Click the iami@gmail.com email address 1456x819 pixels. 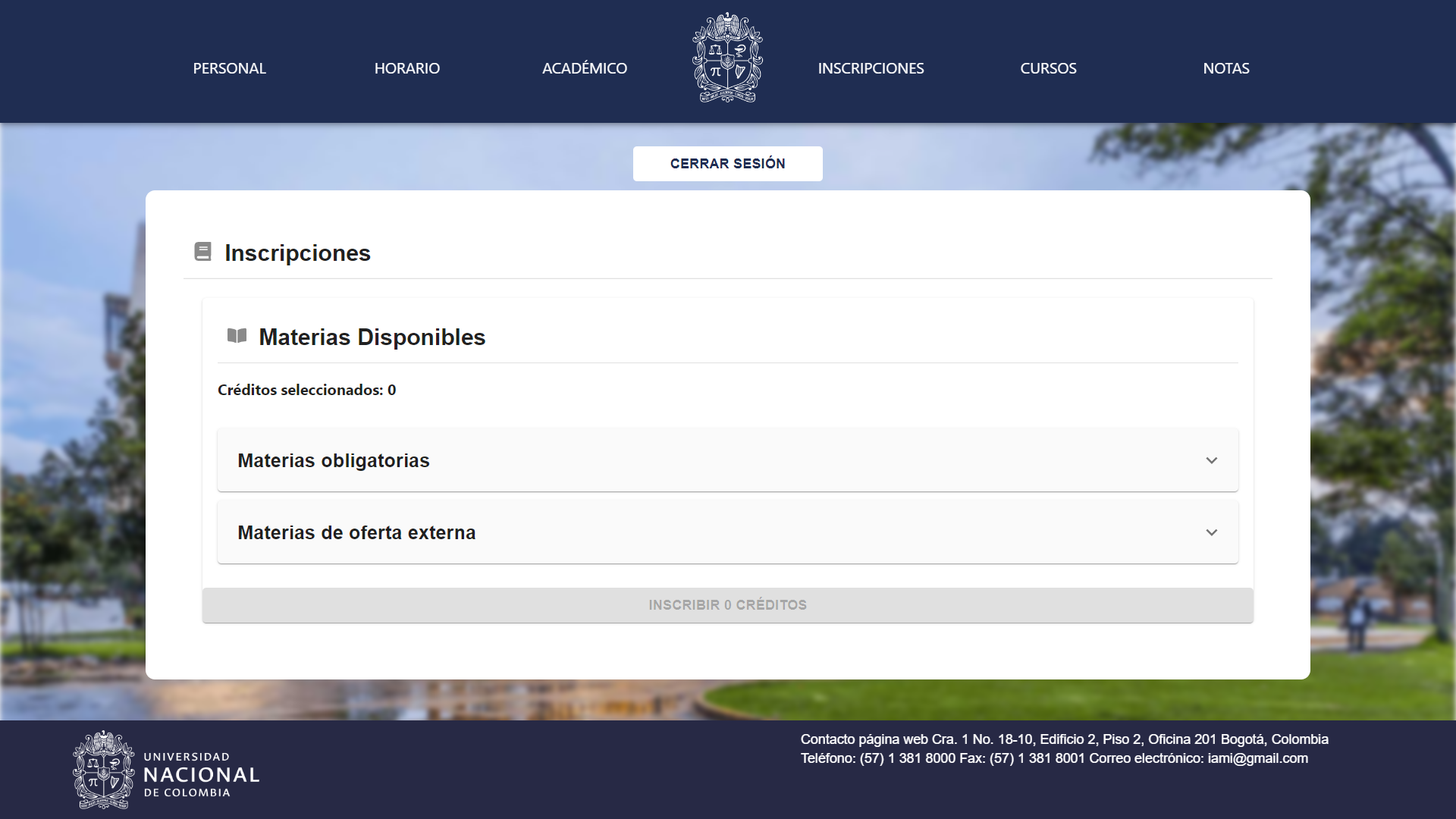[x=1257, y=758]
